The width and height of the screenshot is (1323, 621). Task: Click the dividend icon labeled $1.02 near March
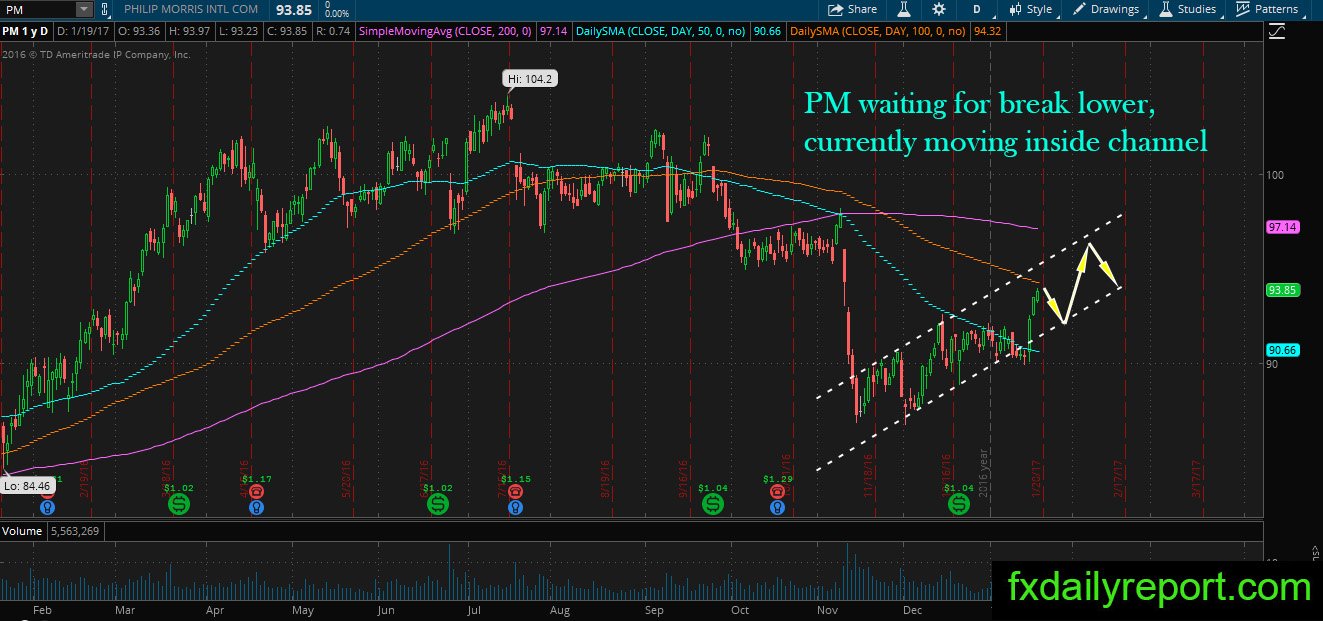click(x=178, y=505)
